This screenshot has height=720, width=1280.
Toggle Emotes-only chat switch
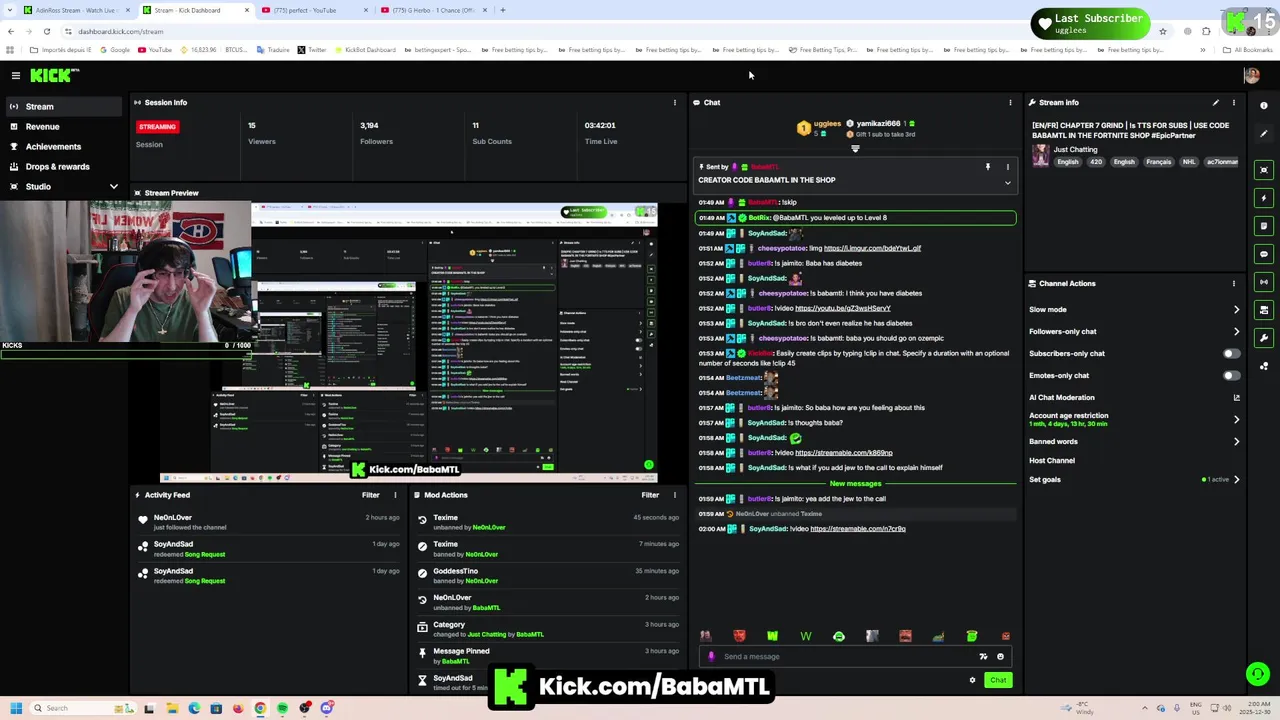point(1231,375)
